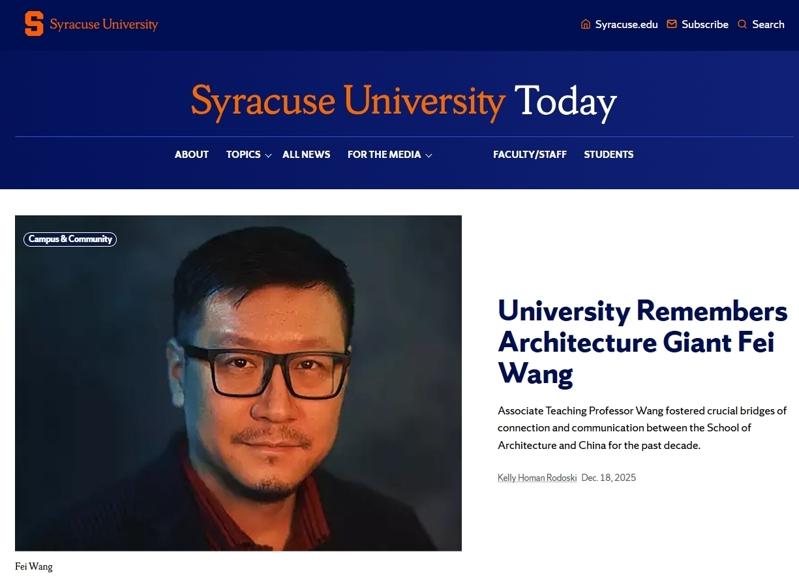Expand the chevron next to TOPICS
Viewport: 799px width, 586px height.
coord(269,155)
